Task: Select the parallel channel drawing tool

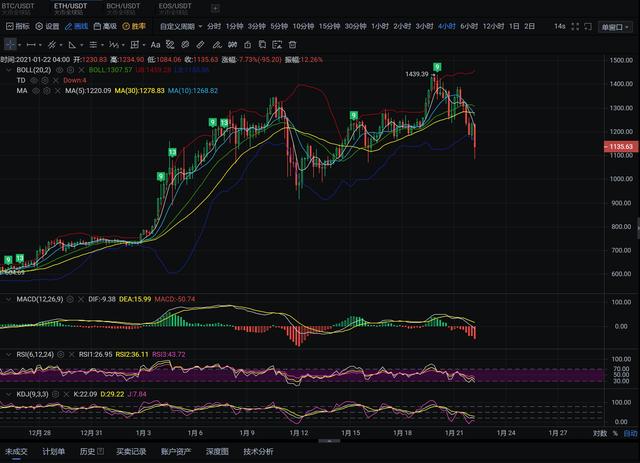Action: pos(52,45)
